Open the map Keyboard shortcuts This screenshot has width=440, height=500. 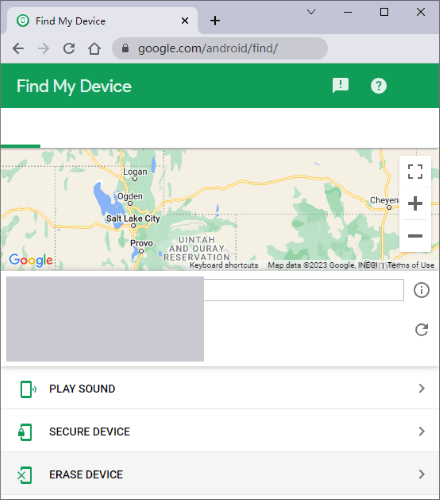(224, 265)
